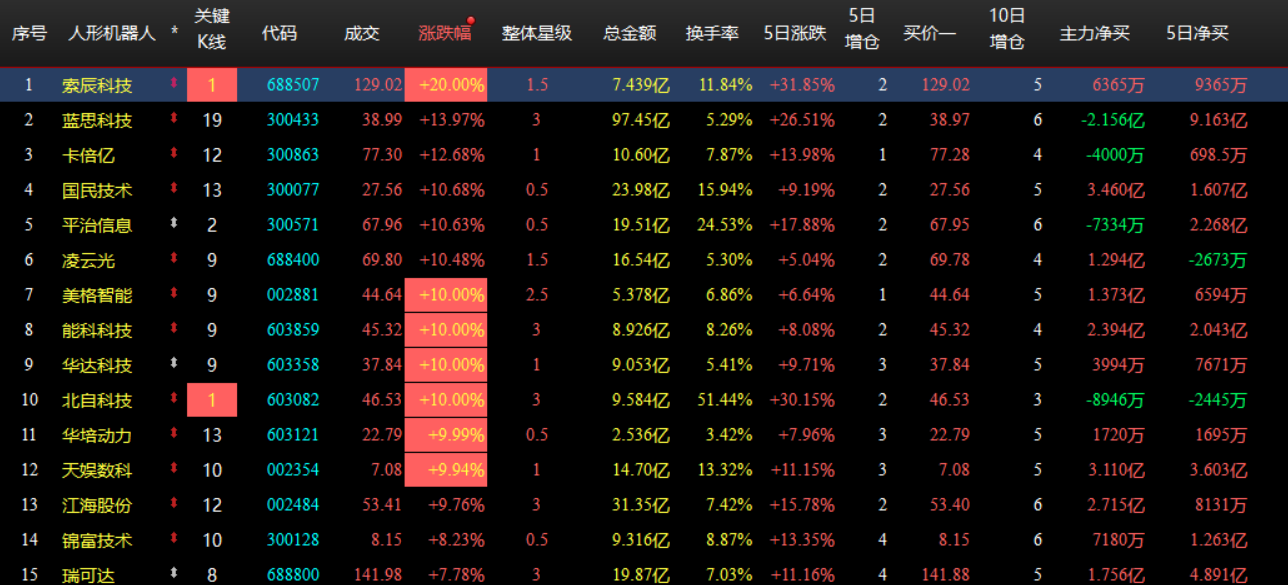Sort by the 5日增仓 column header
Image resolution: width=1288 pixels, height=585 pixels.
(x=862, y=29)
